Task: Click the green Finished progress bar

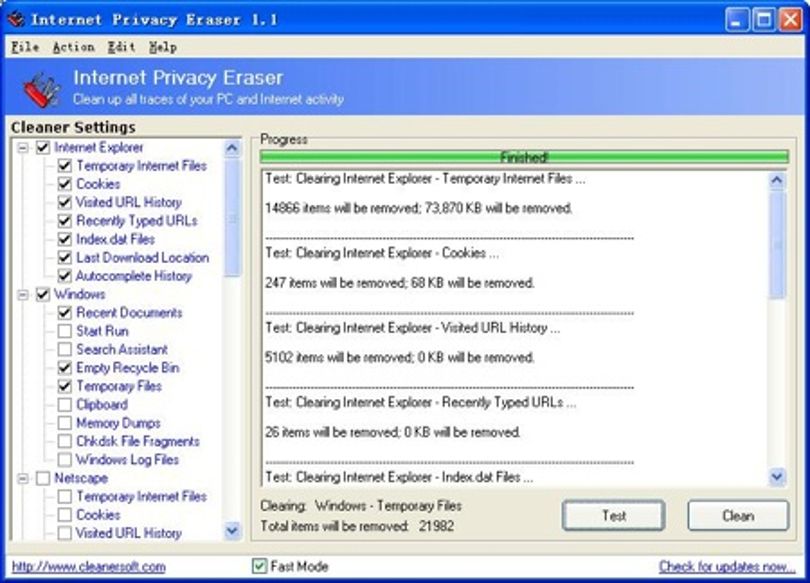Action: coord(524,157)
